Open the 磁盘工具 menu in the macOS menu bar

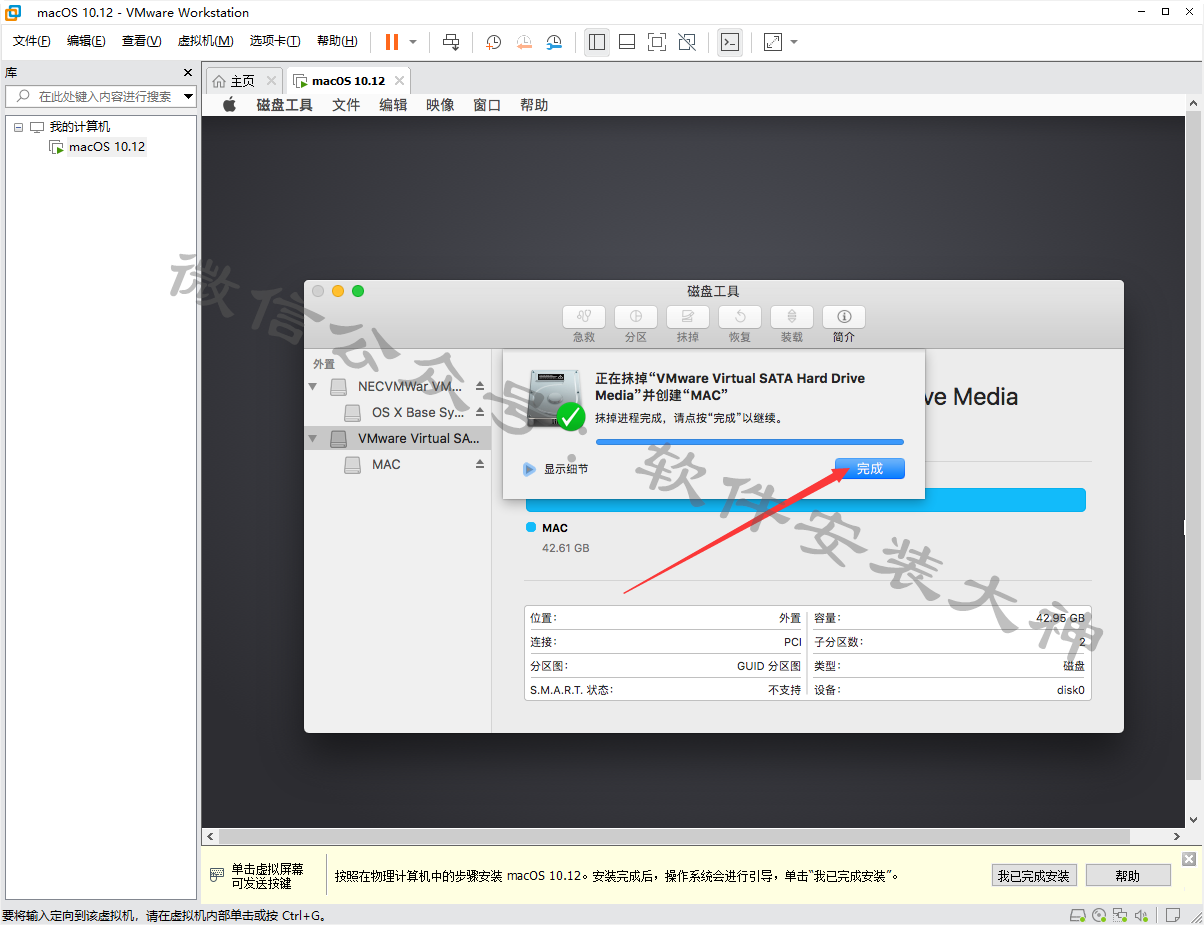point(285,105)
